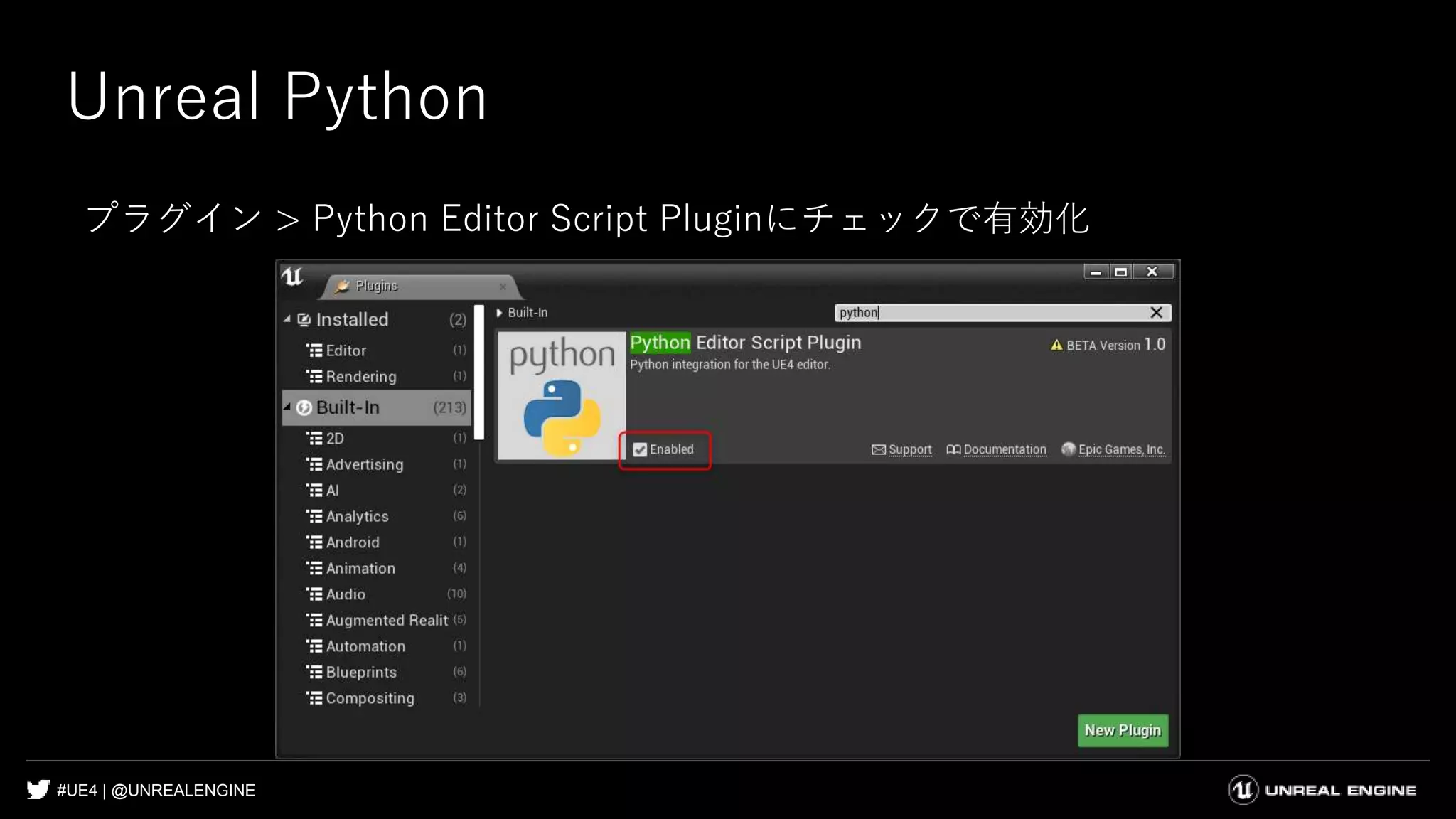Click the New Plugin button
This screenshot has width=1456, height=819.
click(x=1123, y=730)
